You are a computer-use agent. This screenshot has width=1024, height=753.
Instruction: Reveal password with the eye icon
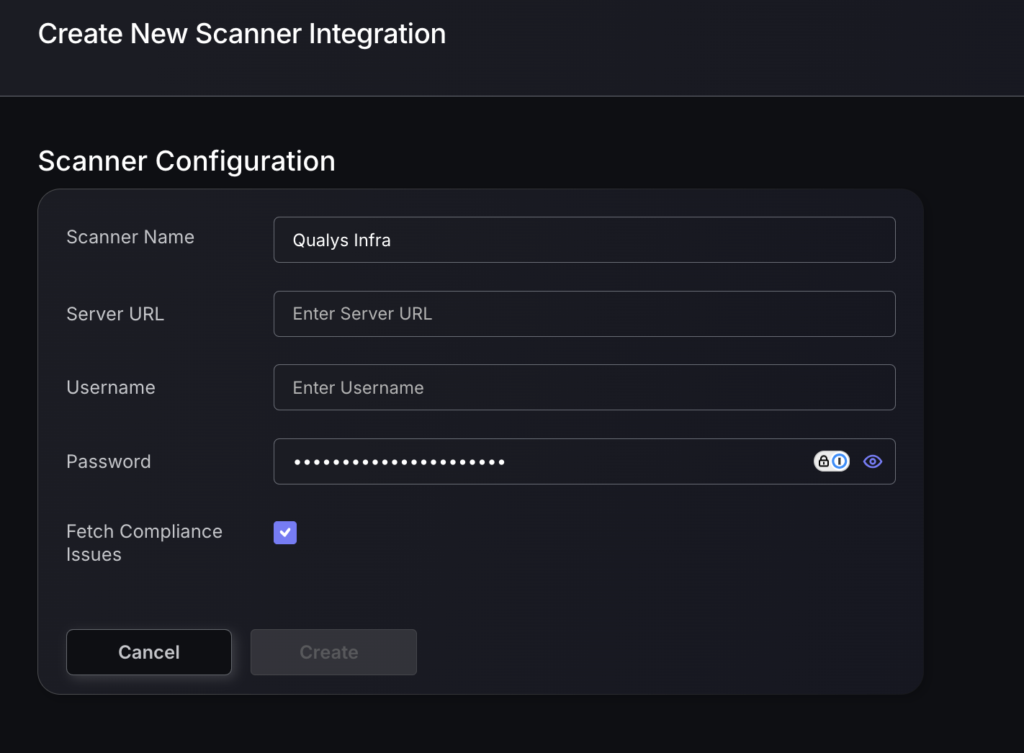click(872, 461)
